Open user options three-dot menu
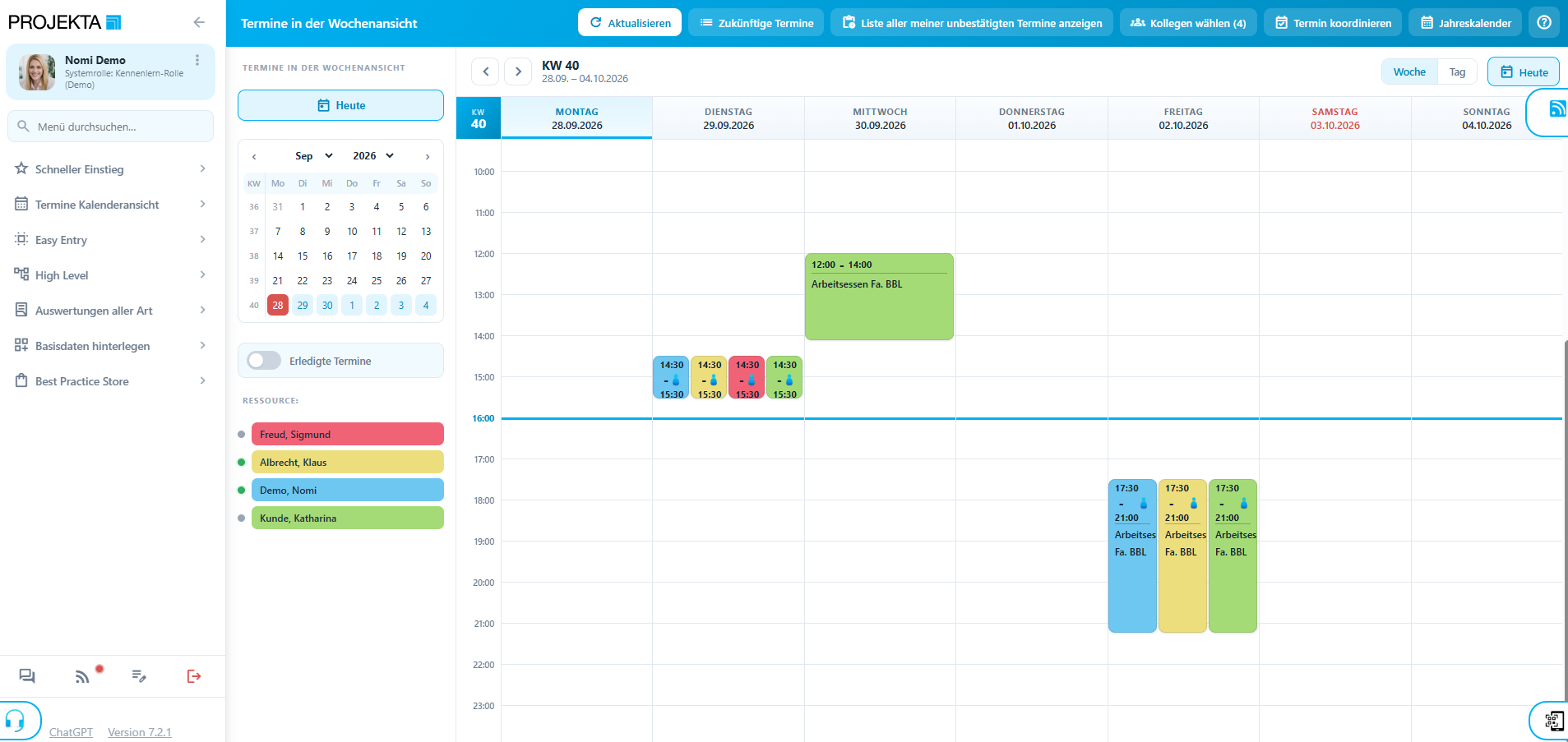 tap(197, 60)
